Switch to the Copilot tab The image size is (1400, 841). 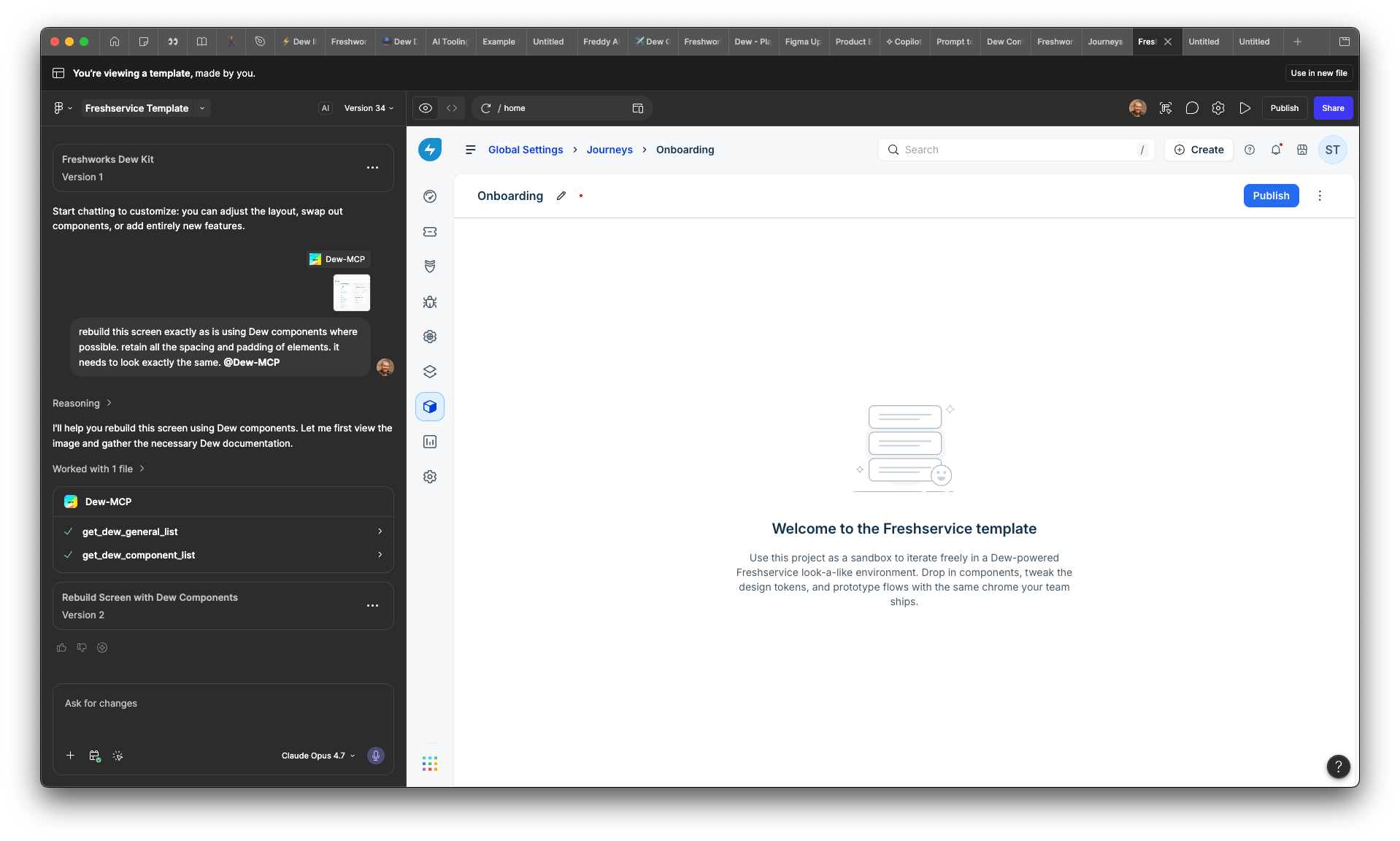point(904,42)
